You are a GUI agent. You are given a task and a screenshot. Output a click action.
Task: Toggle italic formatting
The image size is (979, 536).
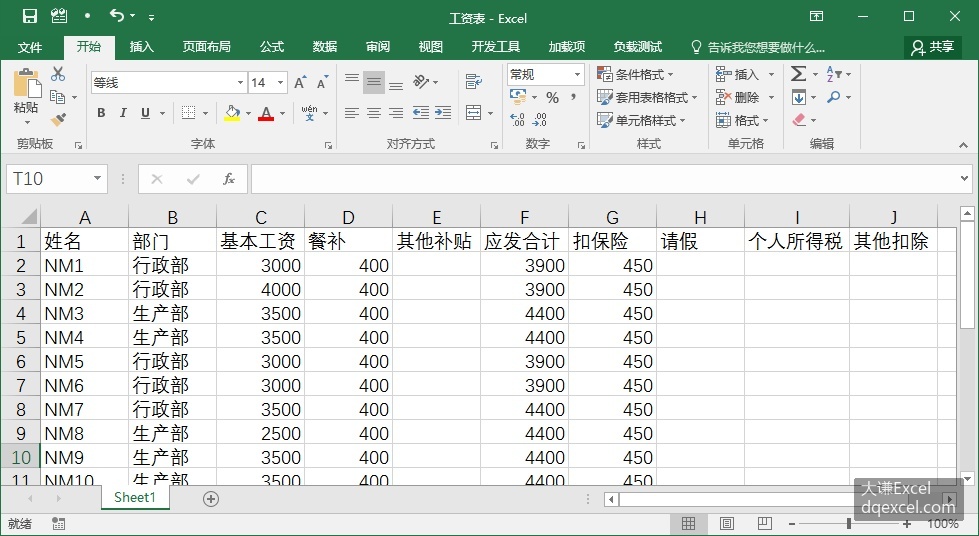tap(123, 112)
